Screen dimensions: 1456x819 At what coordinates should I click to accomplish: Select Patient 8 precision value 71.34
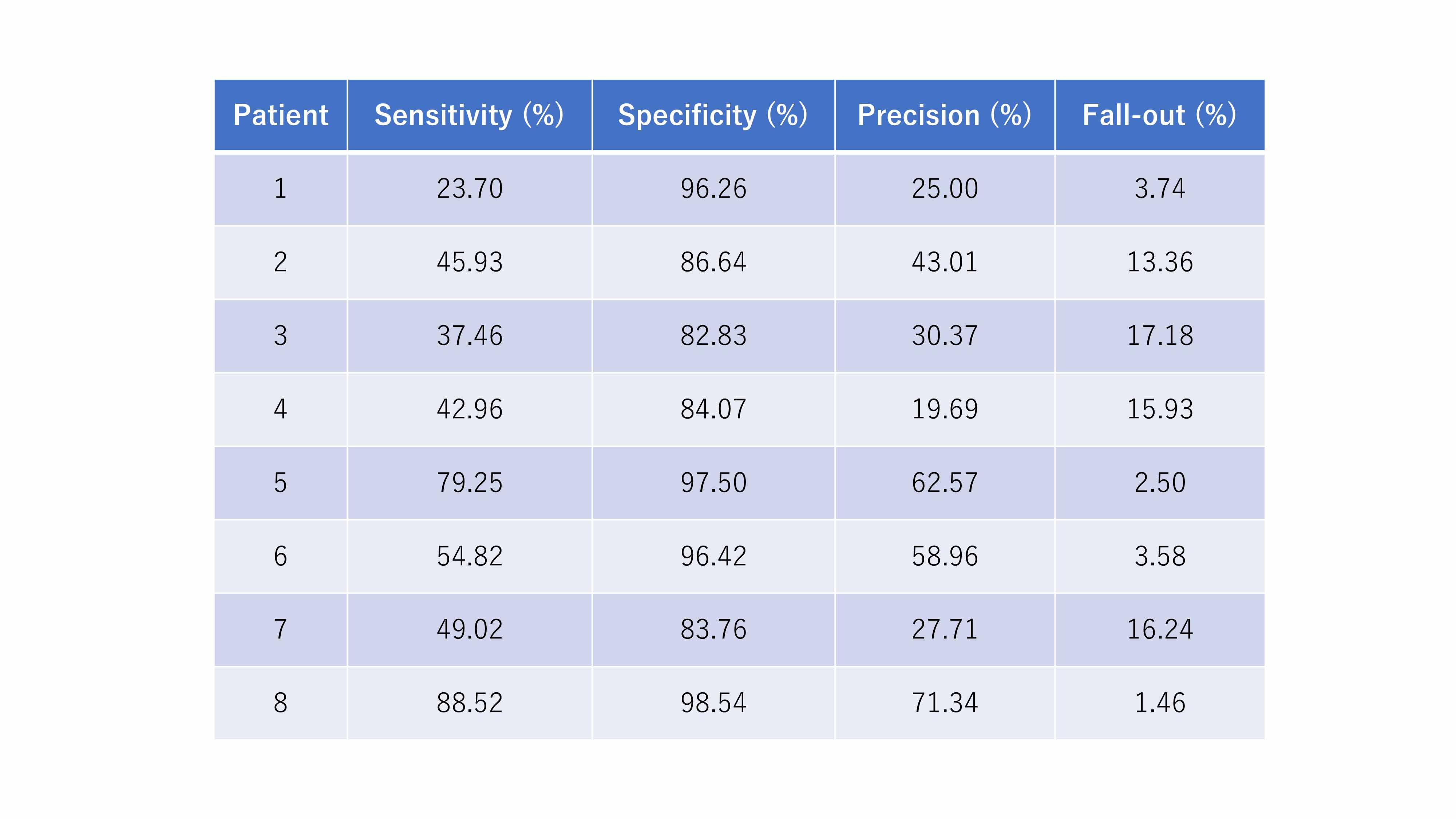[x=945, y=703]
